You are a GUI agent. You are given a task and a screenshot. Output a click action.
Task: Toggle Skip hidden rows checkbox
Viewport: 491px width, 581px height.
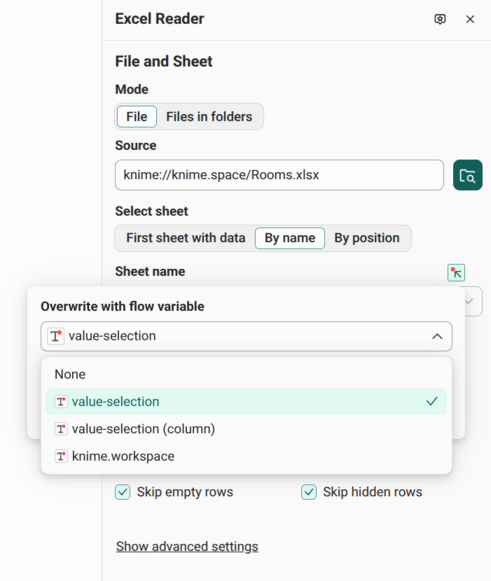(309, 492)
